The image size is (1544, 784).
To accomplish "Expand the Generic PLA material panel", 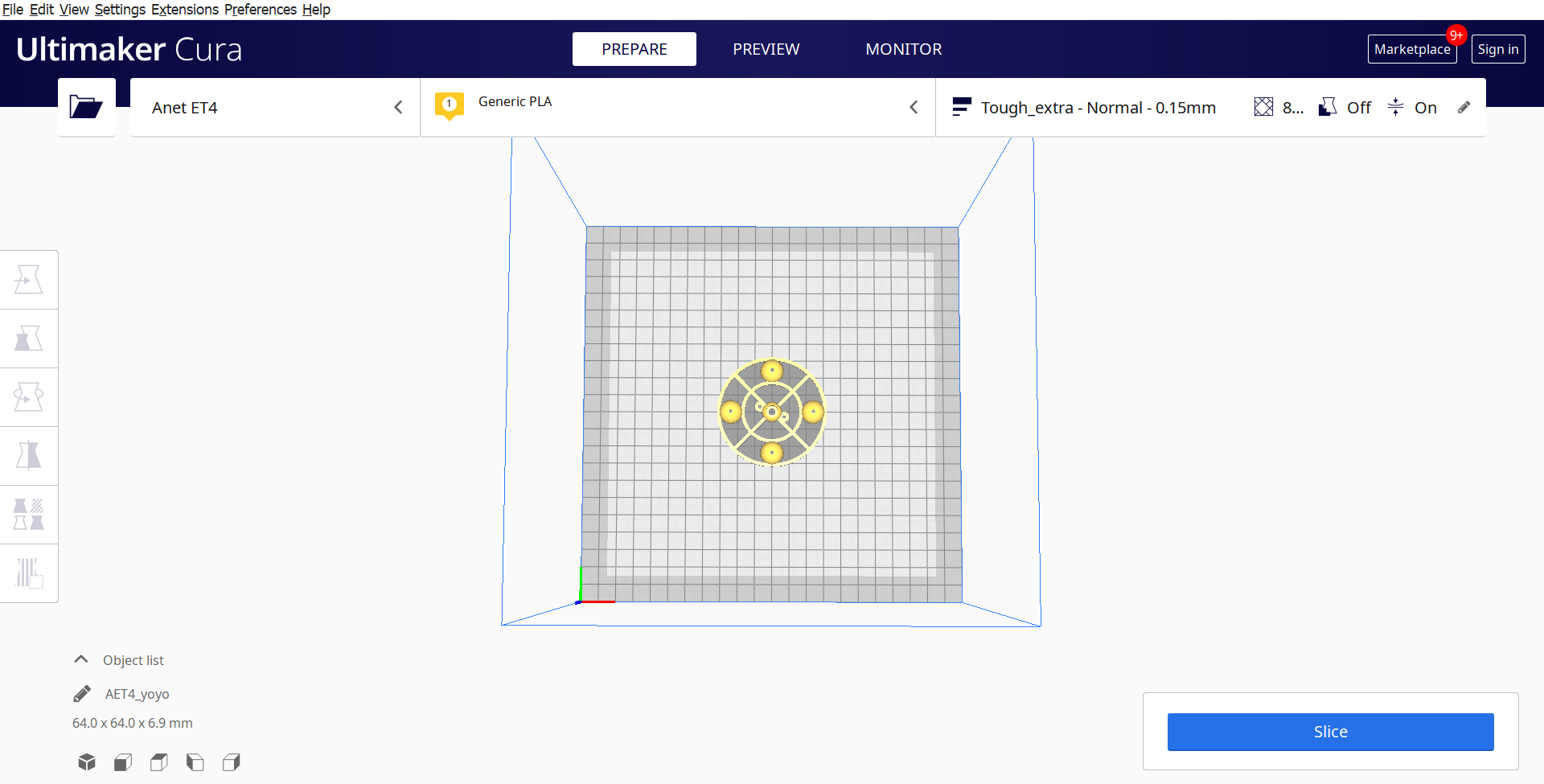I will [x=678, y=107].
